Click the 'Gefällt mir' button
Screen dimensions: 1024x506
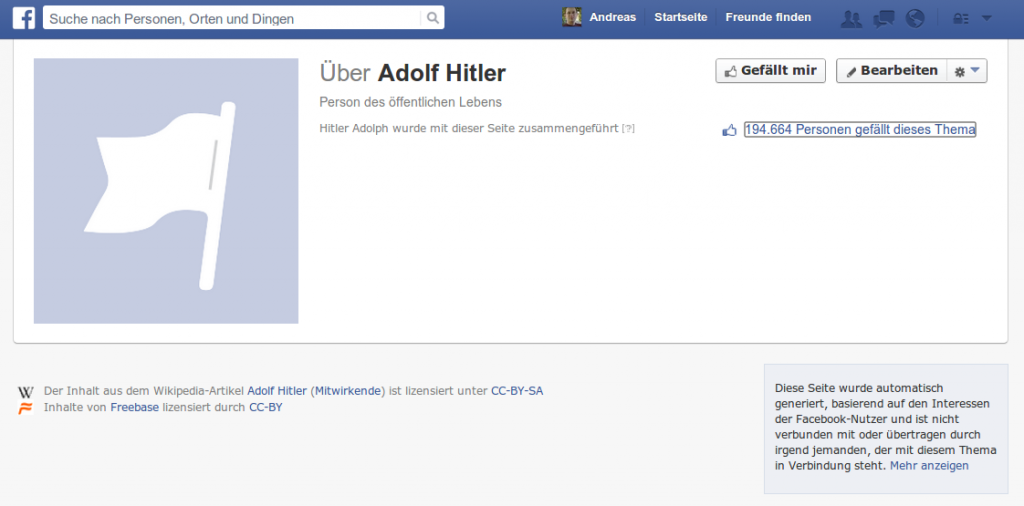coord(771,71)
